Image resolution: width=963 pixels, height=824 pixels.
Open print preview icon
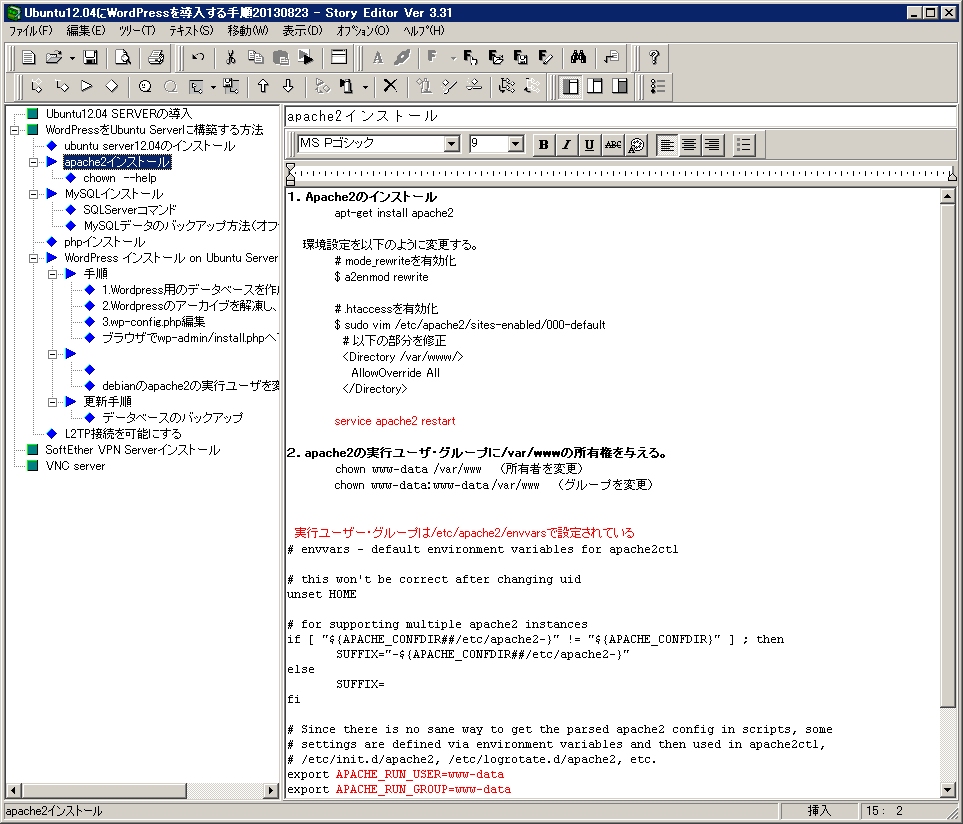click(123, 58)
